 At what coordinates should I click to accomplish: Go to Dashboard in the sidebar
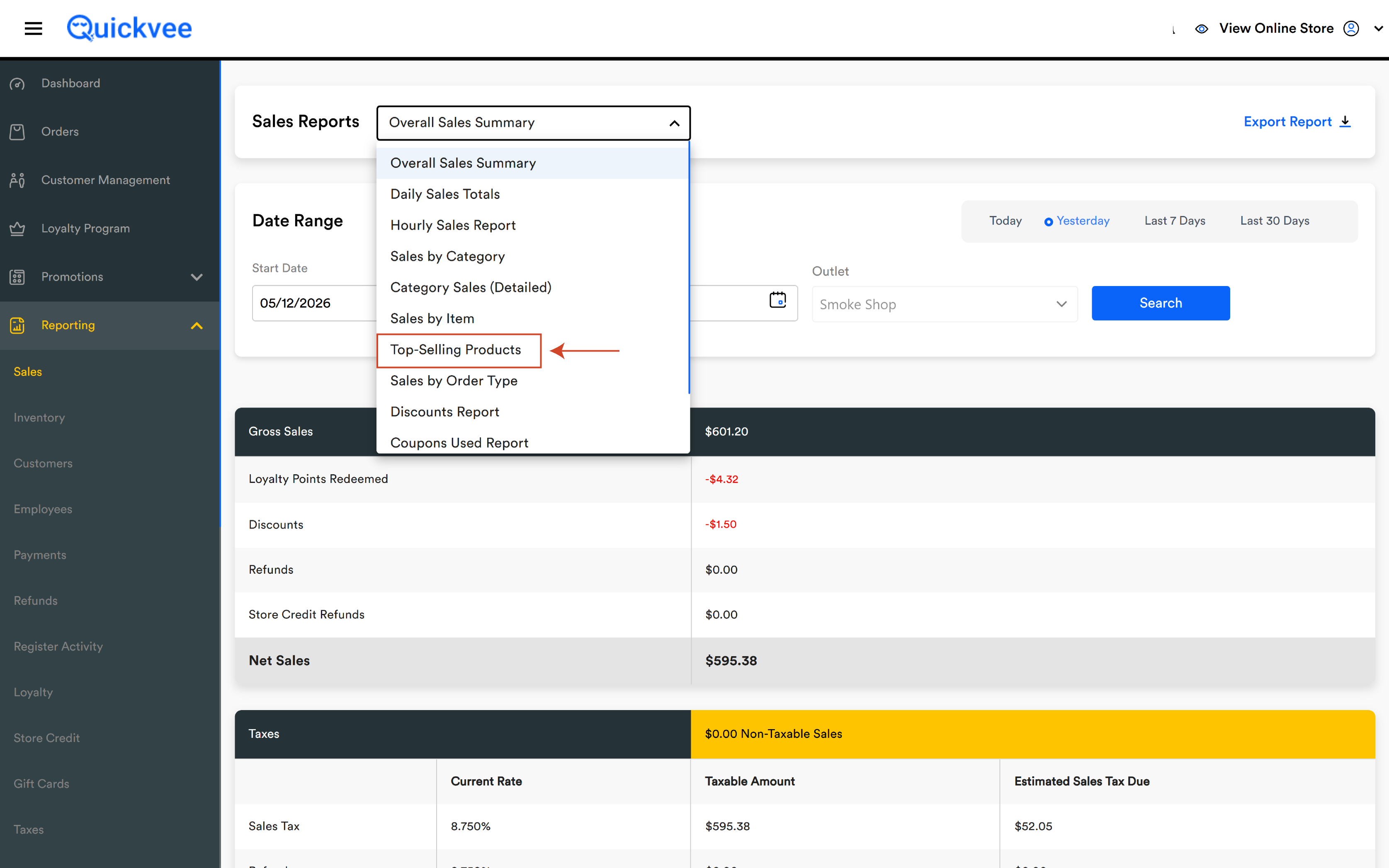point(70,83)
